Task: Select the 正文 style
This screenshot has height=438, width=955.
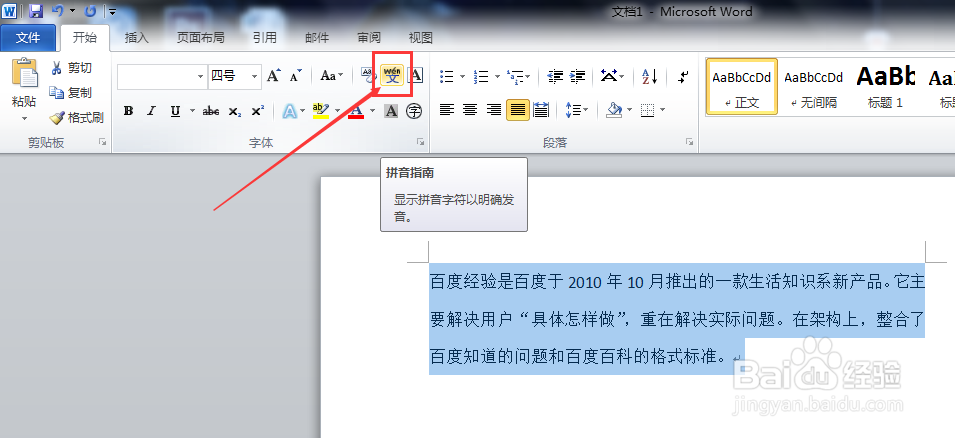Action: 742,87
